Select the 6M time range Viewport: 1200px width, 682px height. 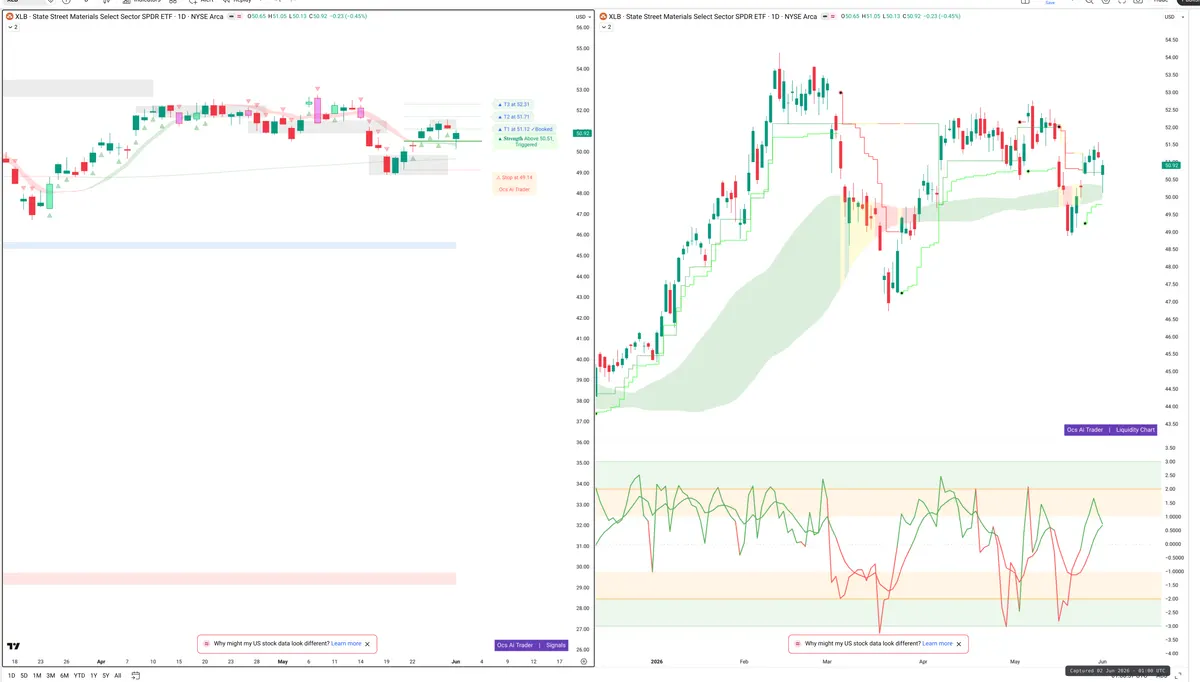64,675
